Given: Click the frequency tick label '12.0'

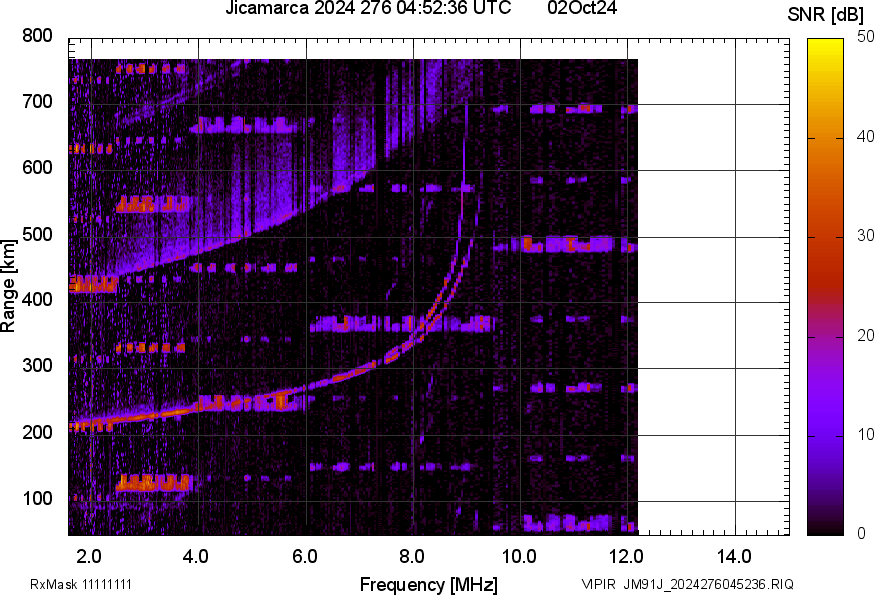Looking at the screenshot, I should tap(627, 556).
